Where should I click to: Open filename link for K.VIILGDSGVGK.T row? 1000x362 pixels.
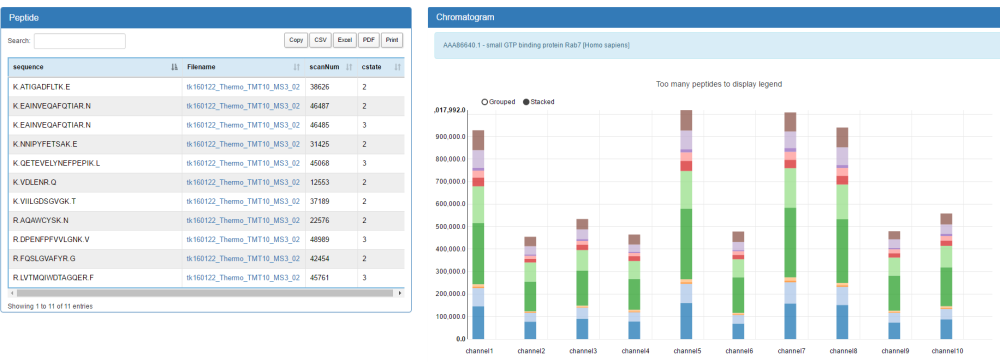coord(243,201)
